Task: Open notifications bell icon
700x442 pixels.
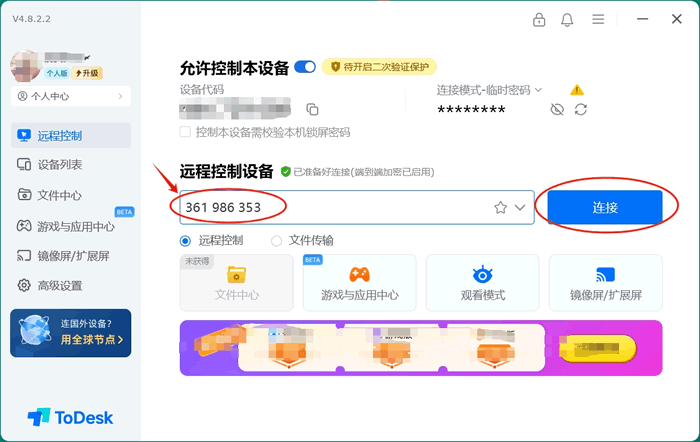Action: click(568, 20)
